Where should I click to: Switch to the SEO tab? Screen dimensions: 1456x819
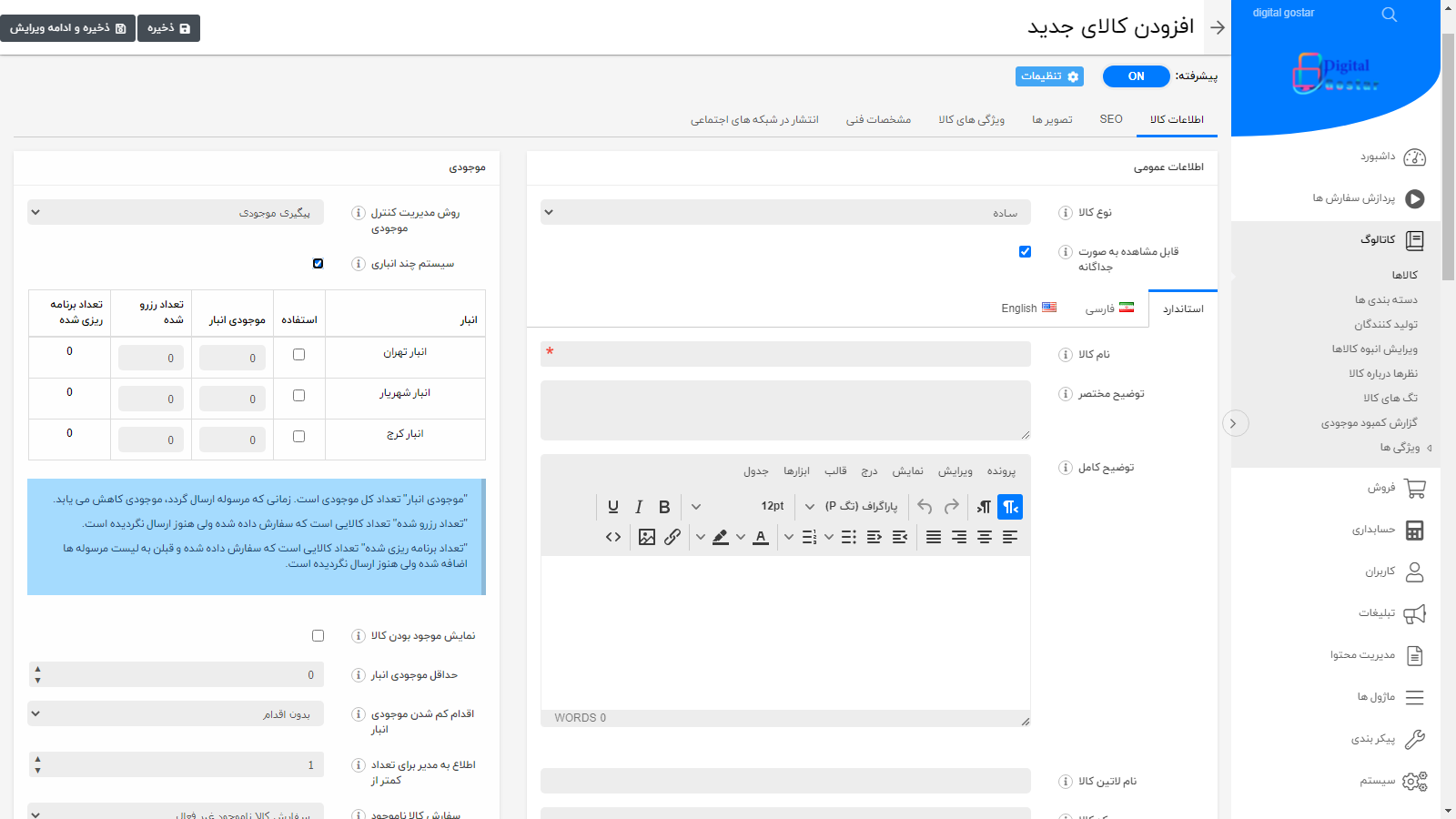(x=1111, y=119)
